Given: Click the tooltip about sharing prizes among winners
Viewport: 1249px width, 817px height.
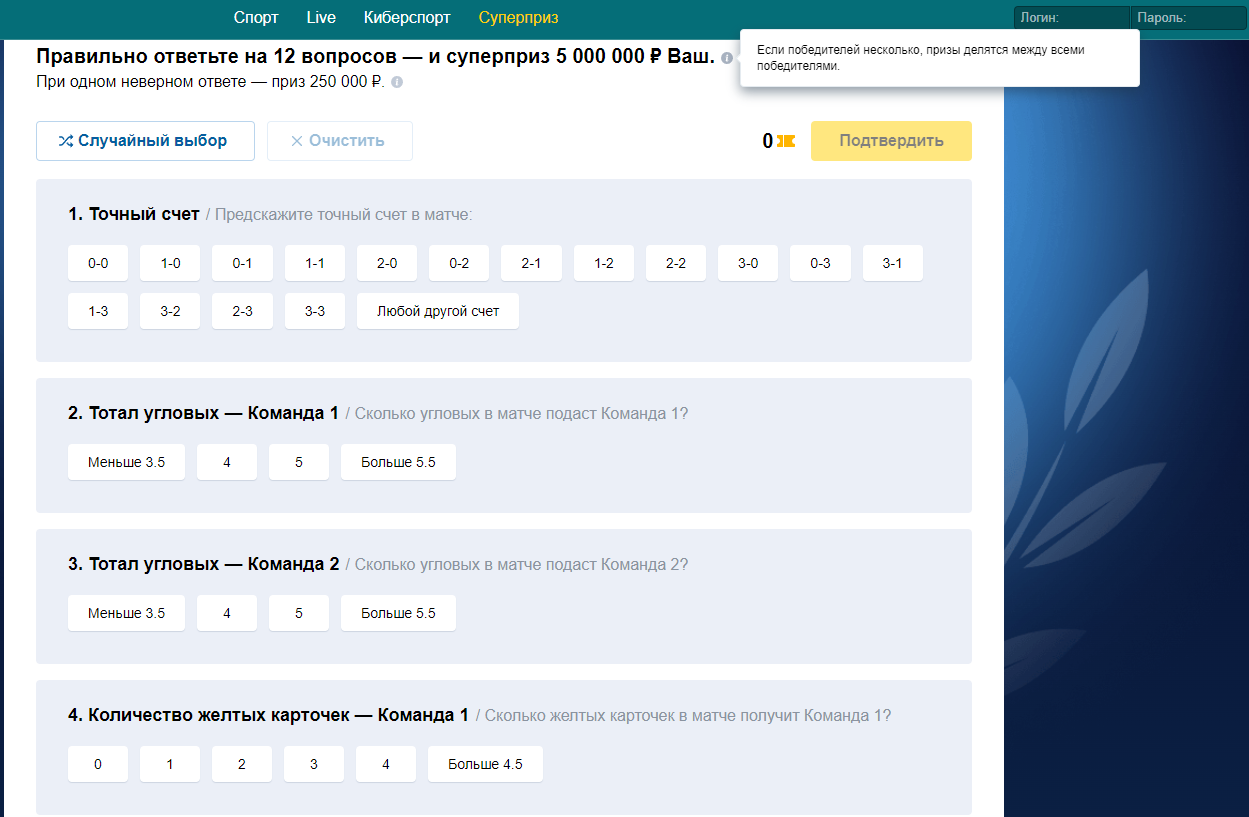Looking at the screenshot, I should (940, 58).
